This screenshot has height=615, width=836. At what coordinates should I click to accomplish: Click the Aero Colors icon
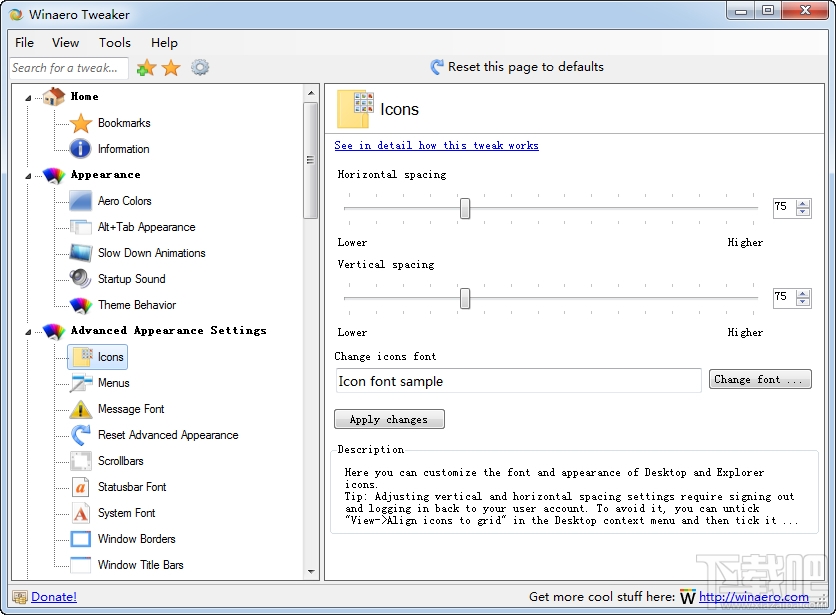click(x=81, y=201)
